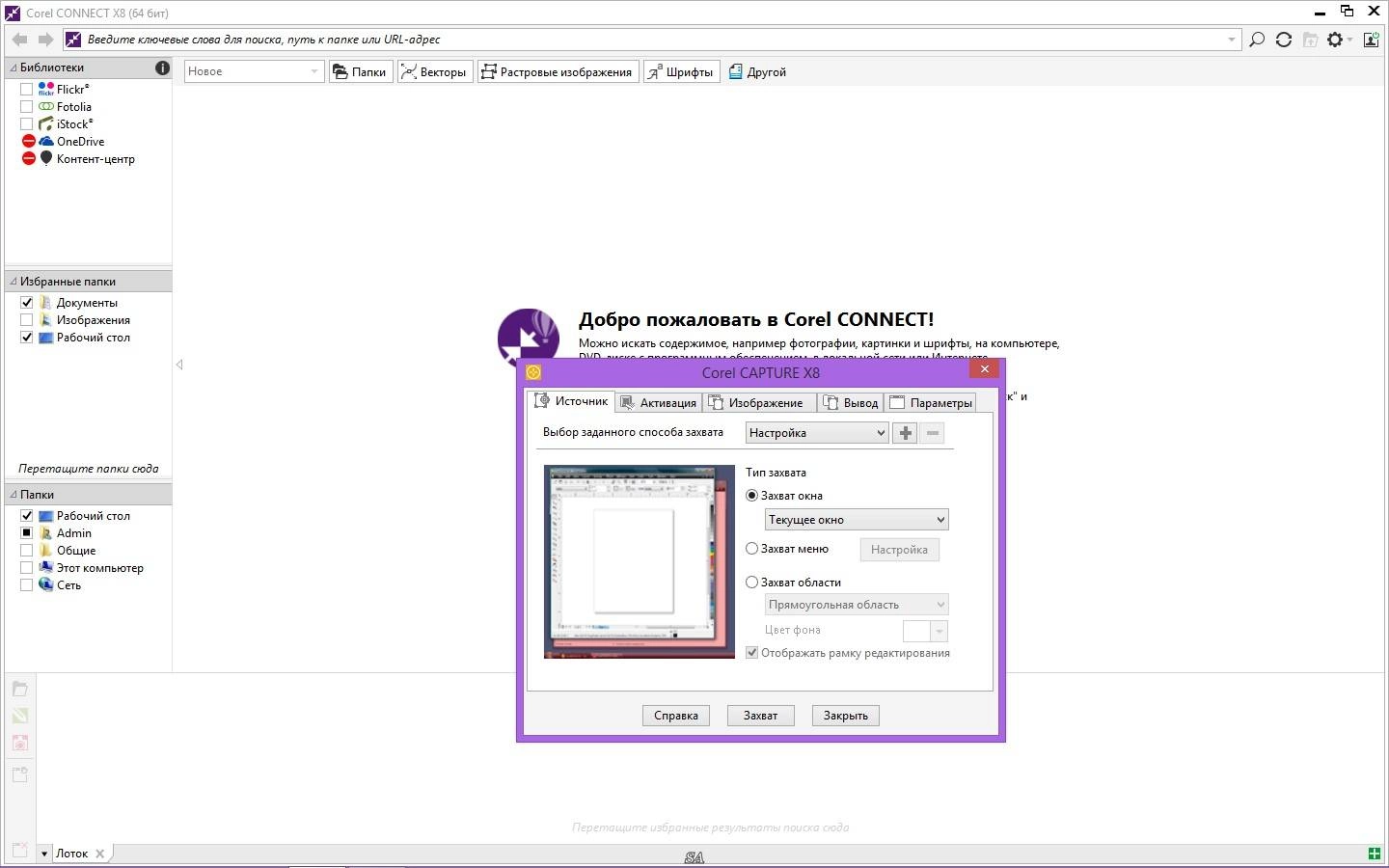The image size is (1389, 868).
Task: Toggle Отображать рамку редактирования checkbox
Action: 752,653
